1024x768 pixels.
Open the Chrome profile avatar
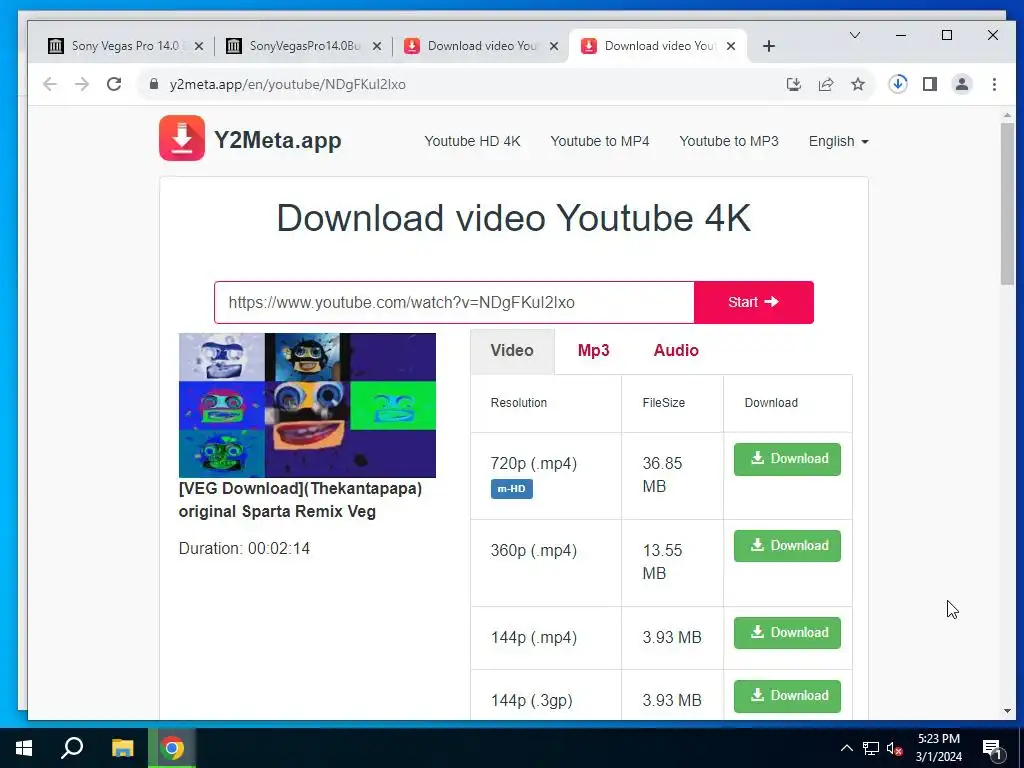tap(962, 84)
